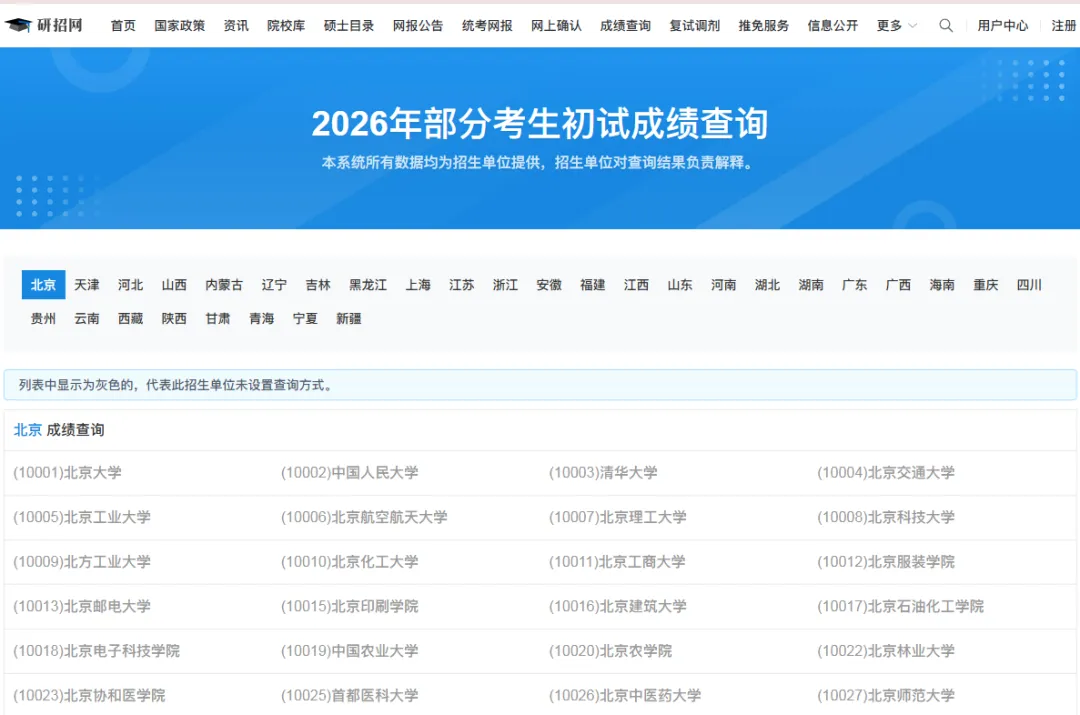The image size is (1080, 715).
Task: Open the search magnifier icon
Action: [946, 25]
